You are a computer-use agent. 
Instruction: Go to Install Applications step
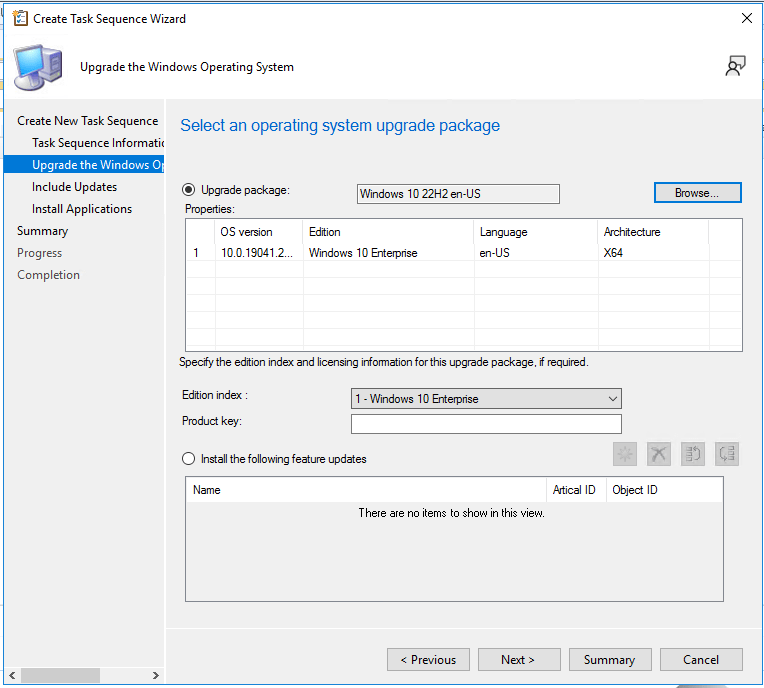(82, 209)
